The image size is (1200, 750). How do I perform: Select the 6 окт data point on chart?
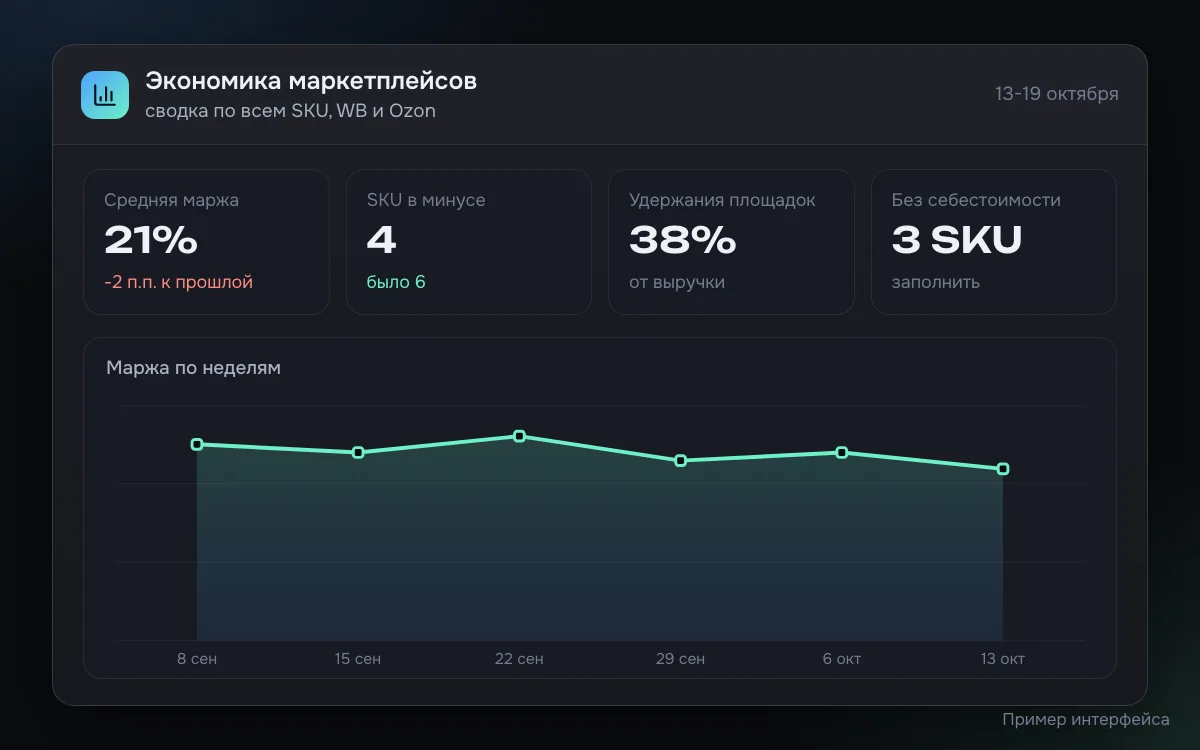(842, 453)
